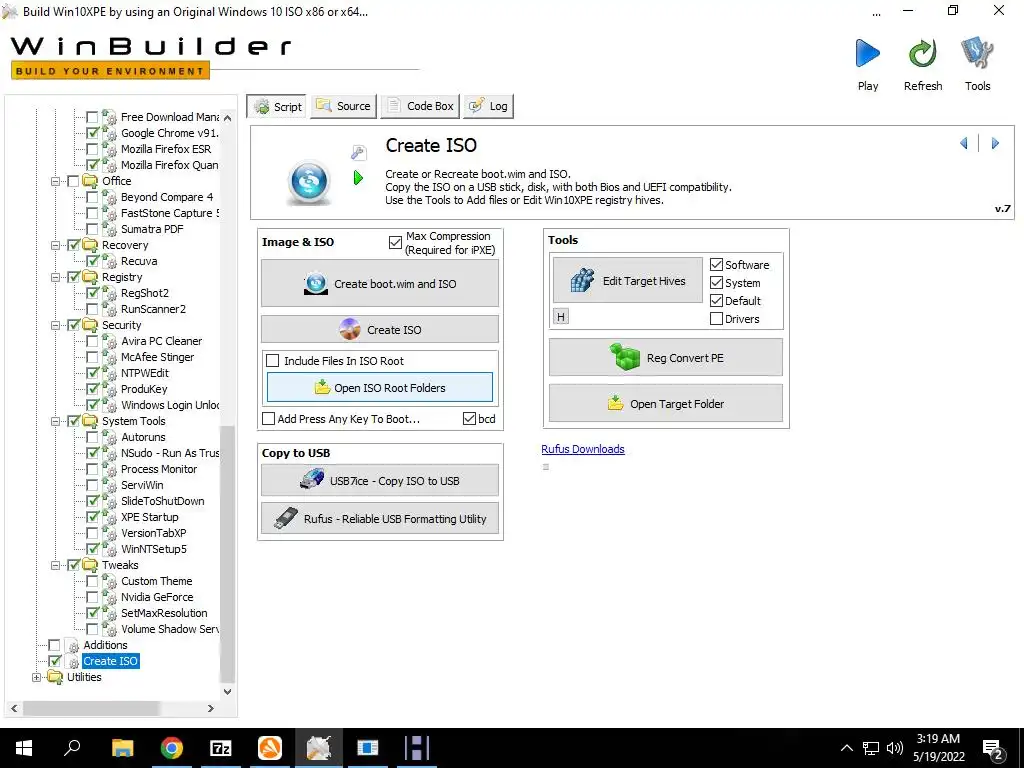Click the blue Play icon
1024x768 pixels.
click(x=867, y=54)
